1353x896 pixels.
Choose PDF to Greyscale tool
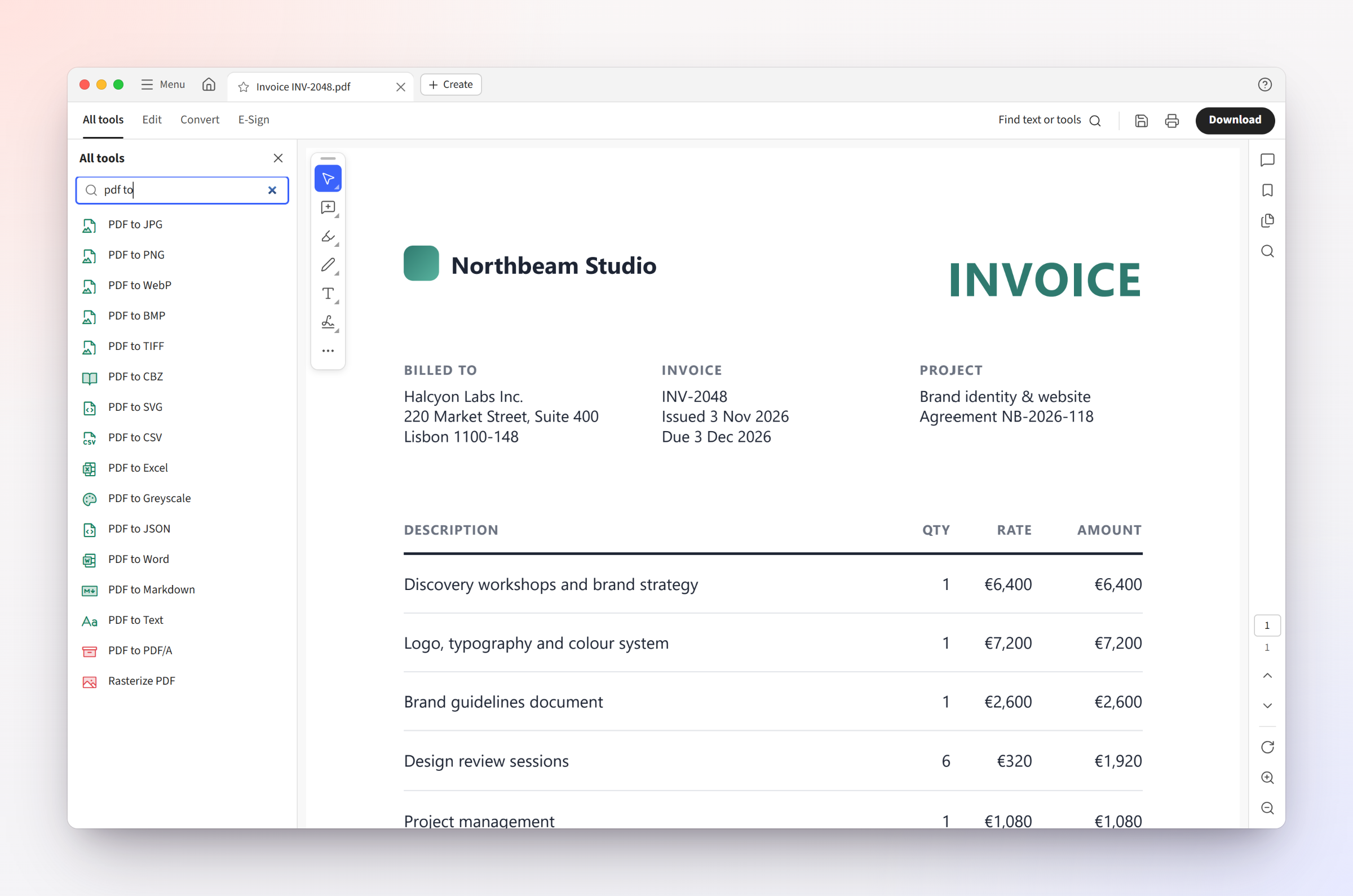pos(182,498)
